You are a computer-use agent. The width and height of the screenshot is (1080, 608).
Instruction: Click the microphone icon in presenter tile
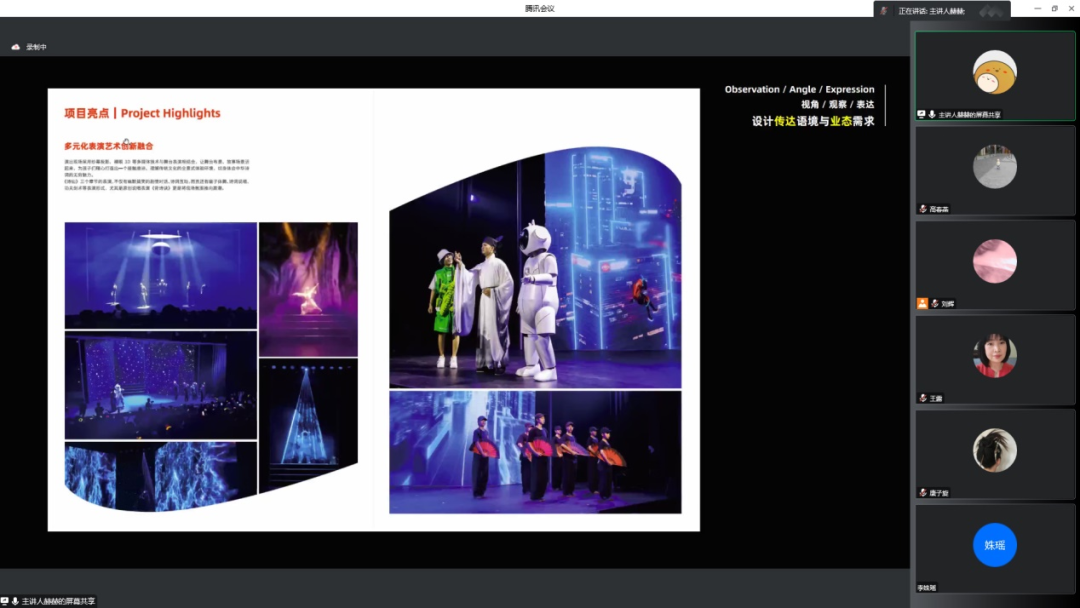932,115
